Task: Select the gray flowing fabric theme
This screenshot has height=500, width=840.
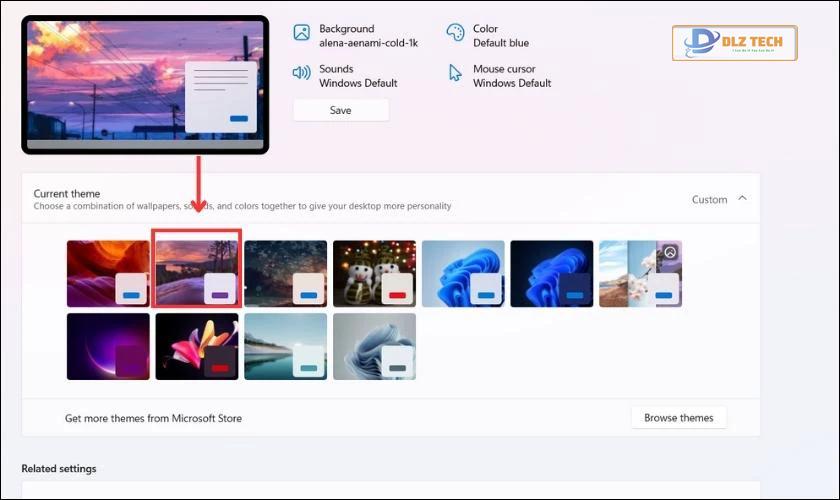Action: pyautogui.click(x=374, y=347)
